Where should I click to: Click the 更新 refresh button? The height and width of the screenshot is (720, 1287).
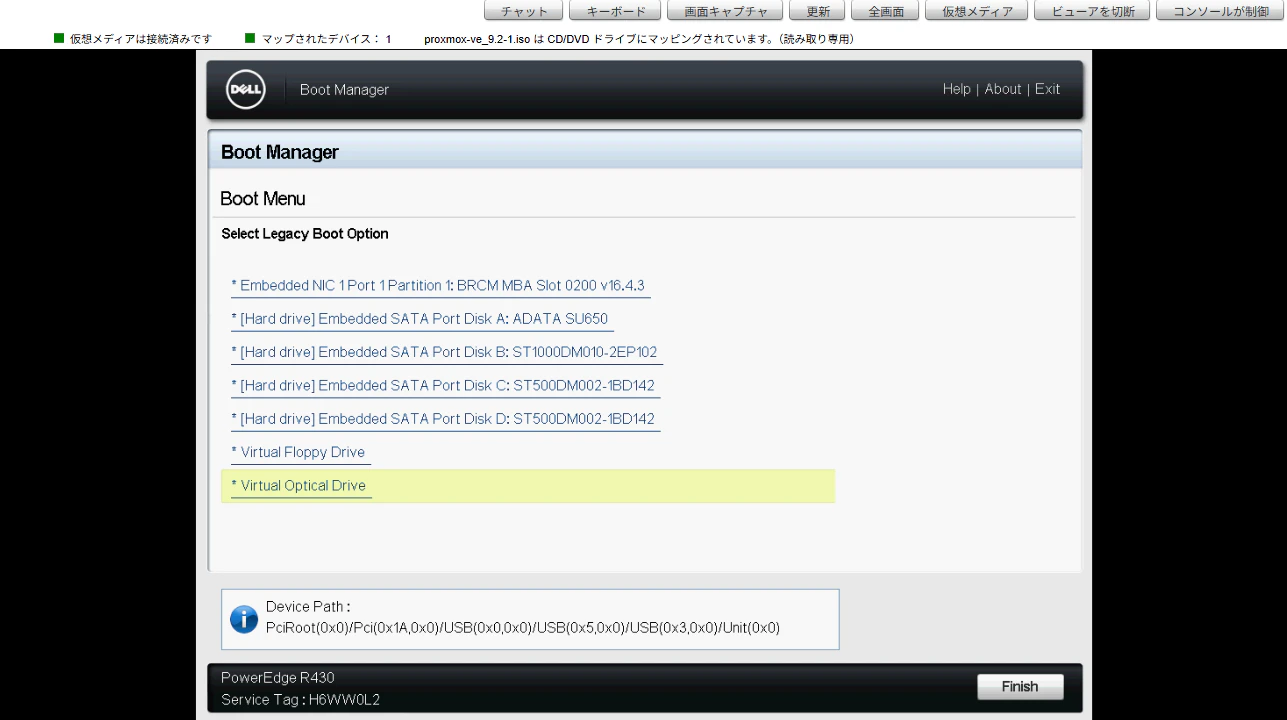click(818, 11)
